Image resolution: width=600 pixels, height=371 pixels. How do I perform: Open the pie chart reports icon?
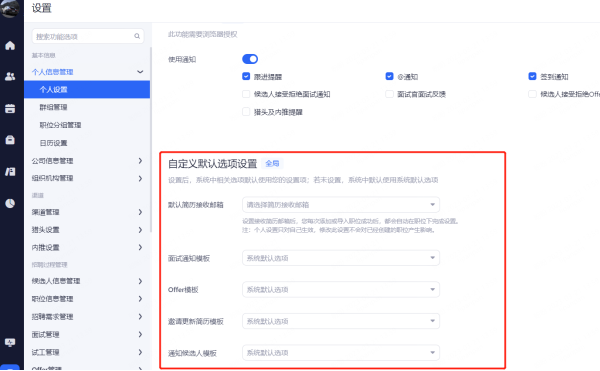pyautogui.click(x=10, y=203)
